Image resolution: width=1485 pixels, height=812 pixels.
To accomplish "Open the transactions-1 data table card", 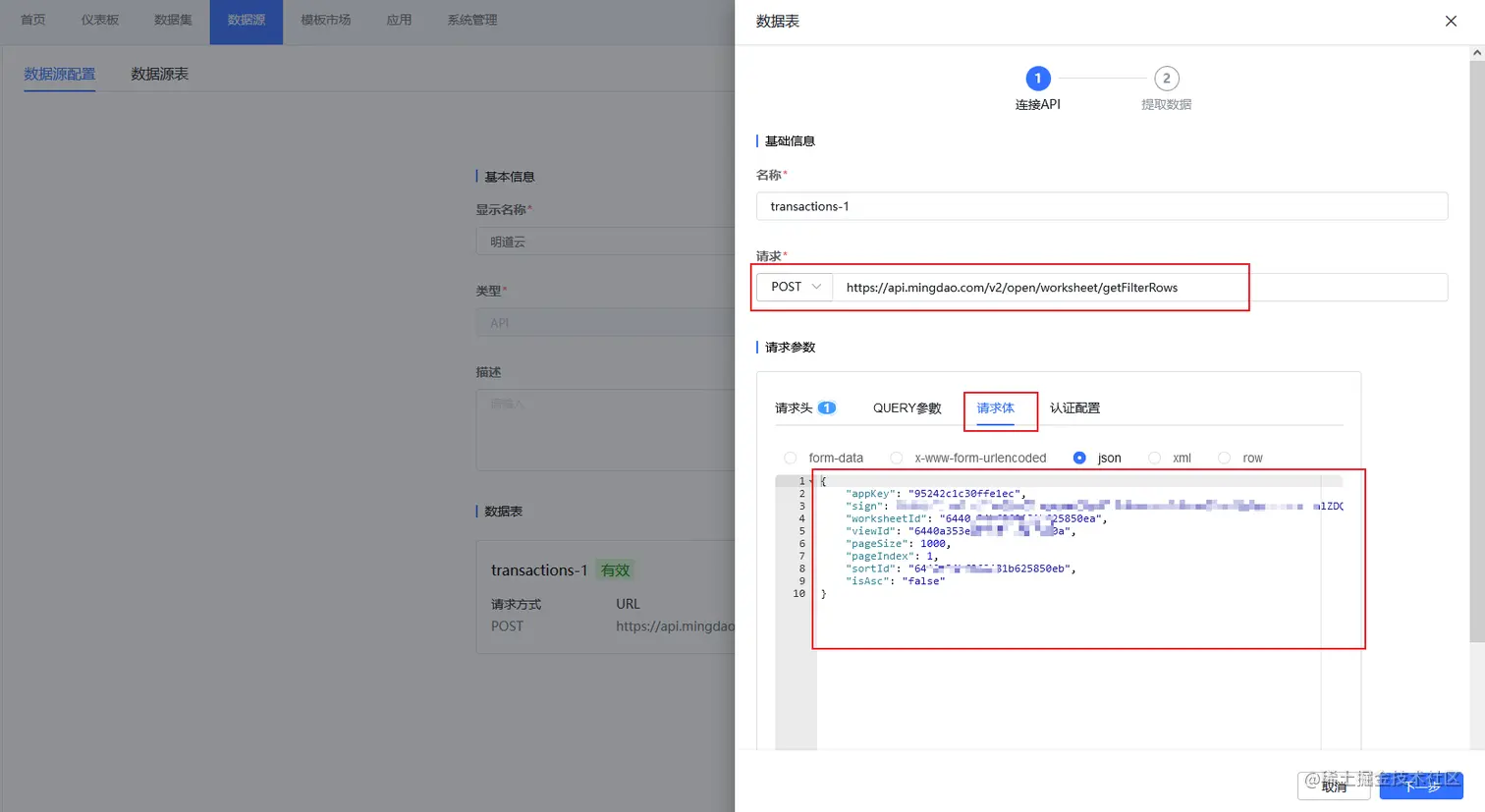I will tap(605, 597).
